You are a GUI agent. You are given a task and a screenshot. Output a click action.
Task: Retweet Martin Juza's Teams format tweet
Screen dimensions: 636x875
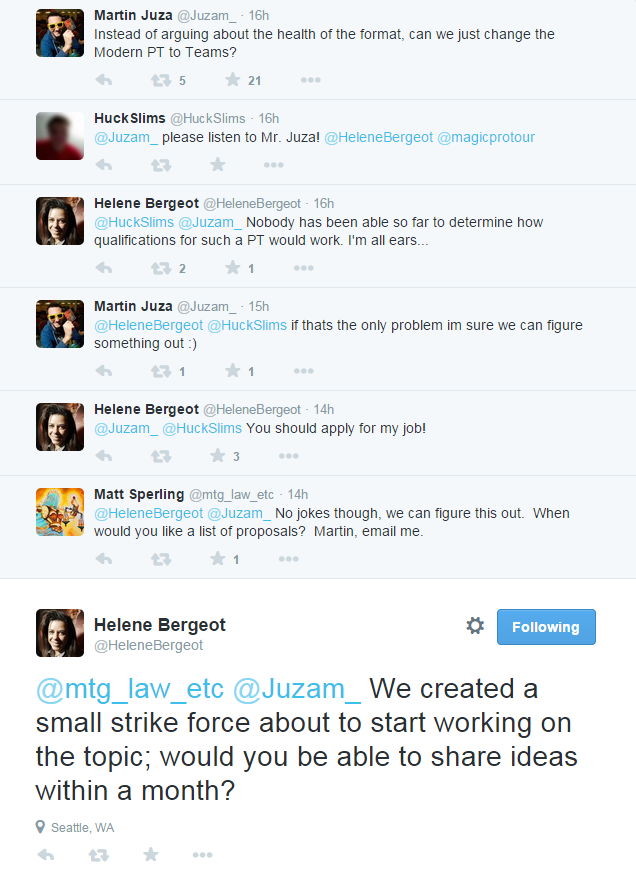(160, 80)
